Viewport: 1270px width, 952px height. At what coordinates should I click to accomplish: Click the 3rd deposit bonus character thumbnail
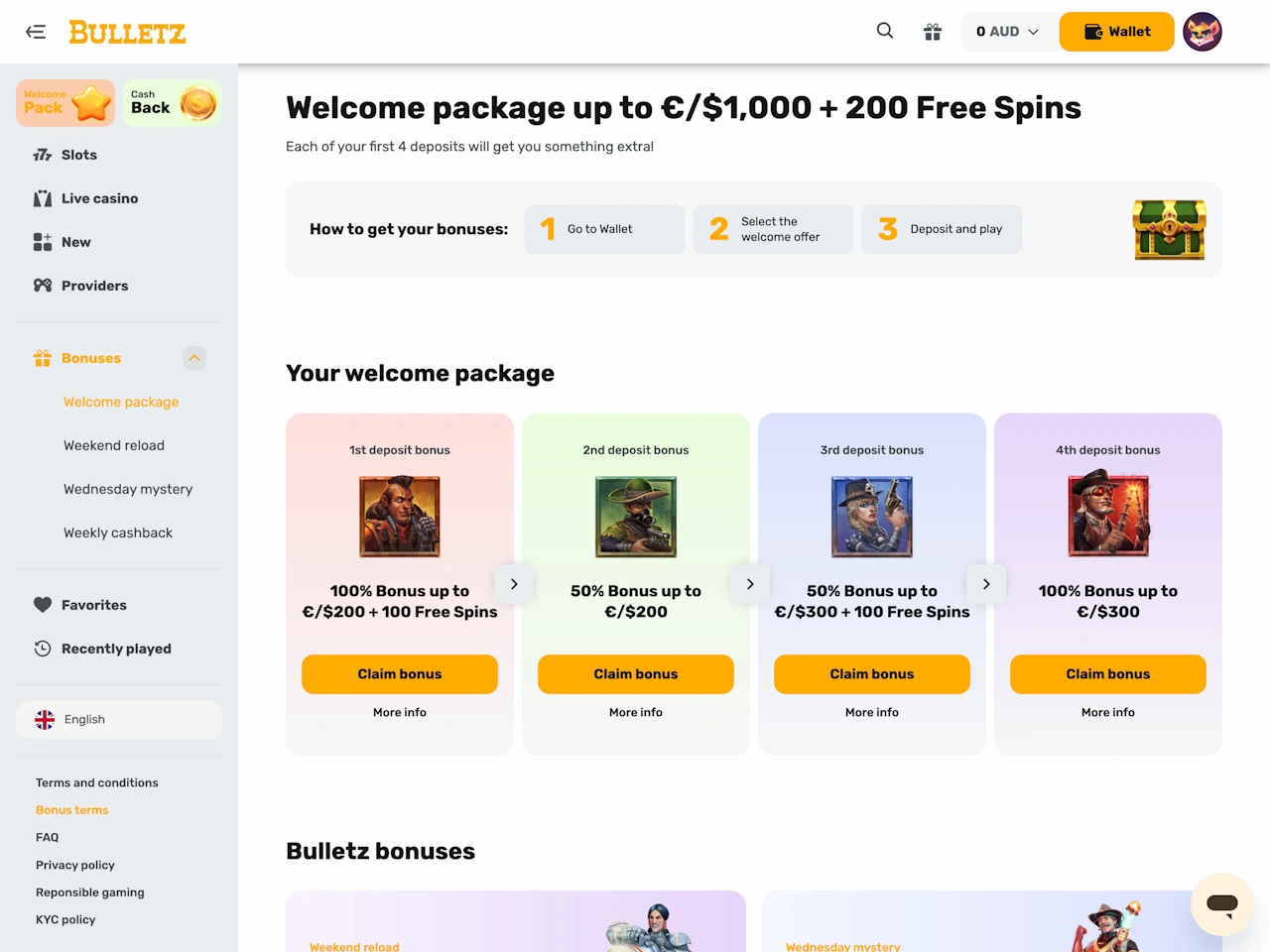tap(872, 517)
